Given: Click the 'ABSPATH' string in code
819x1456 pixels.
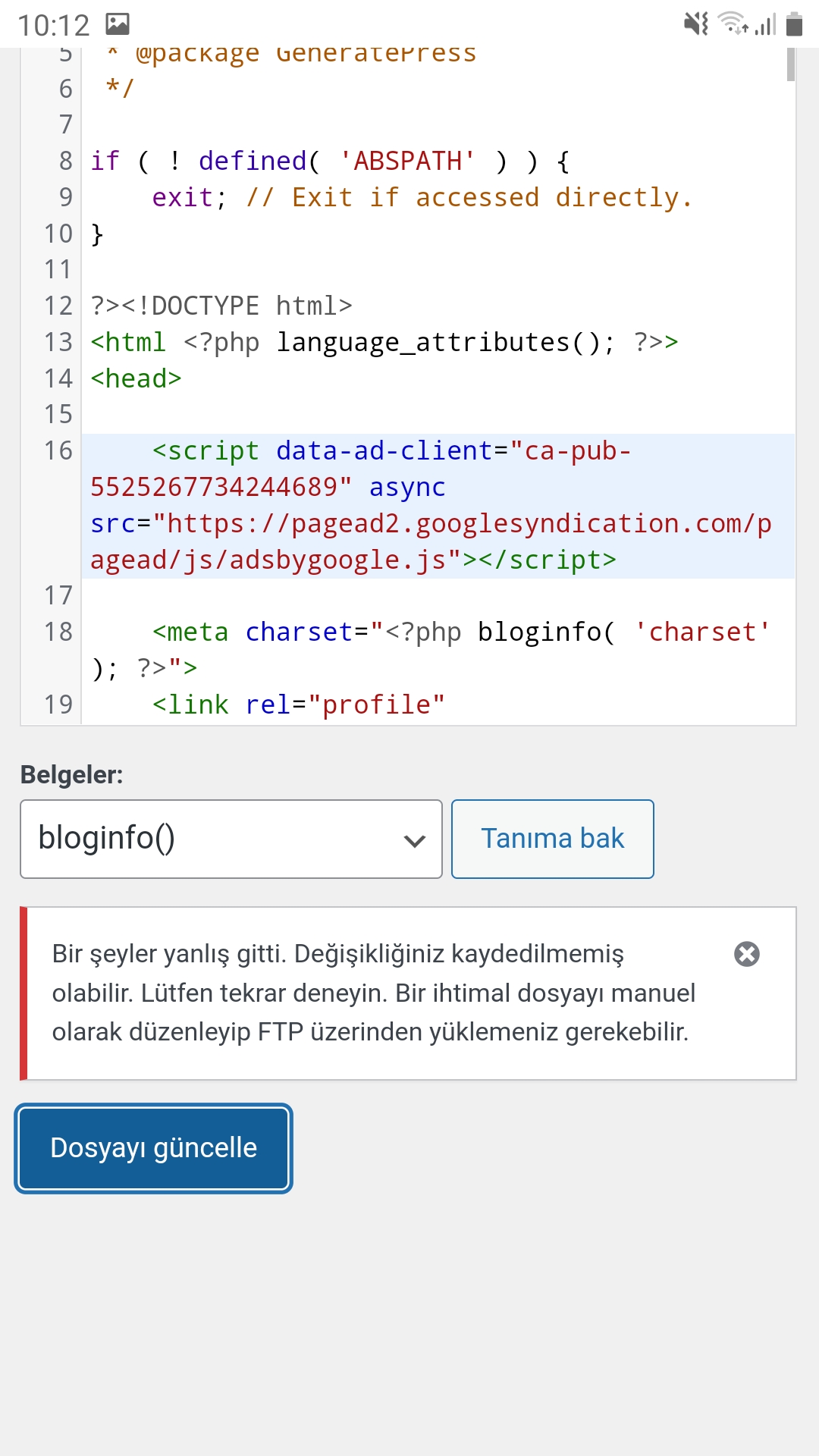Looking at the screenshot, I should (407, 161).
